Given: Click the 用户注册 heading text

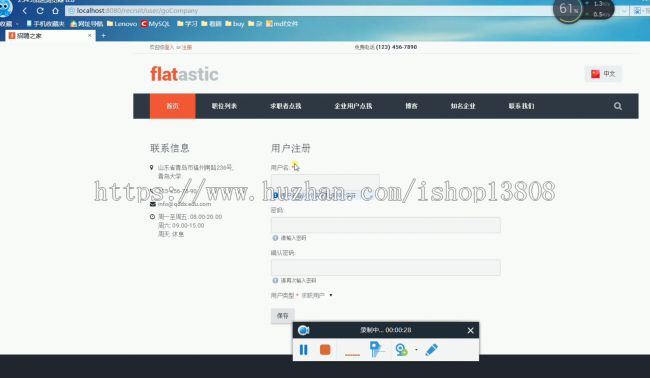Looking at the screenshot, I should point(291,148).
